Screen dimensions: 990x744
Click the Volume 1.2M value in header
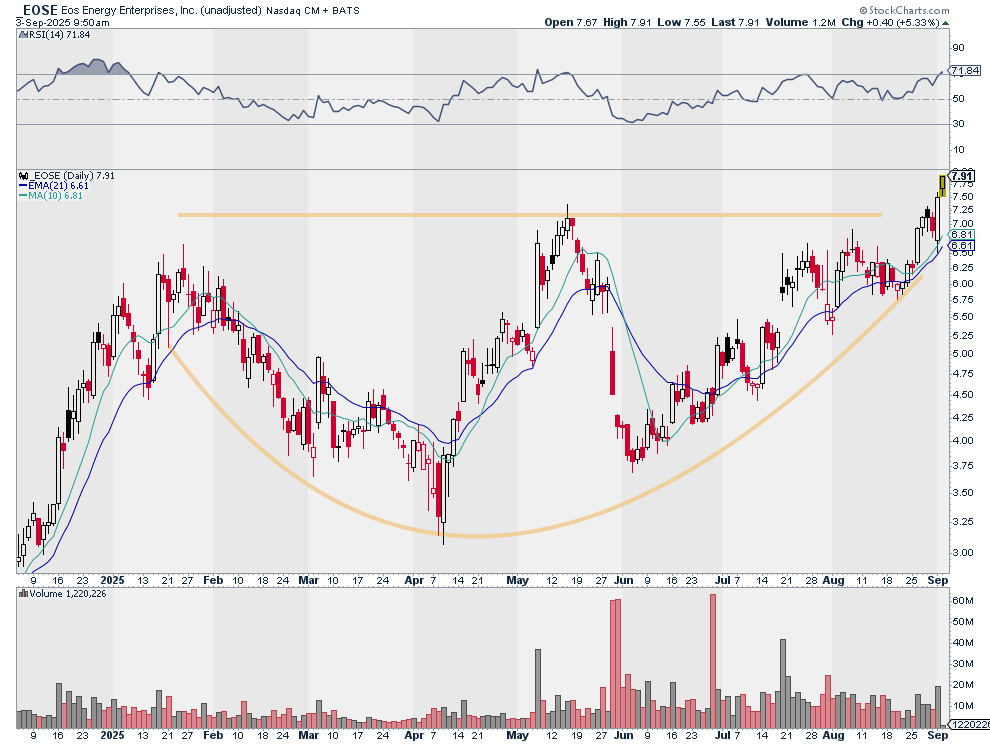tap(801, 23)
